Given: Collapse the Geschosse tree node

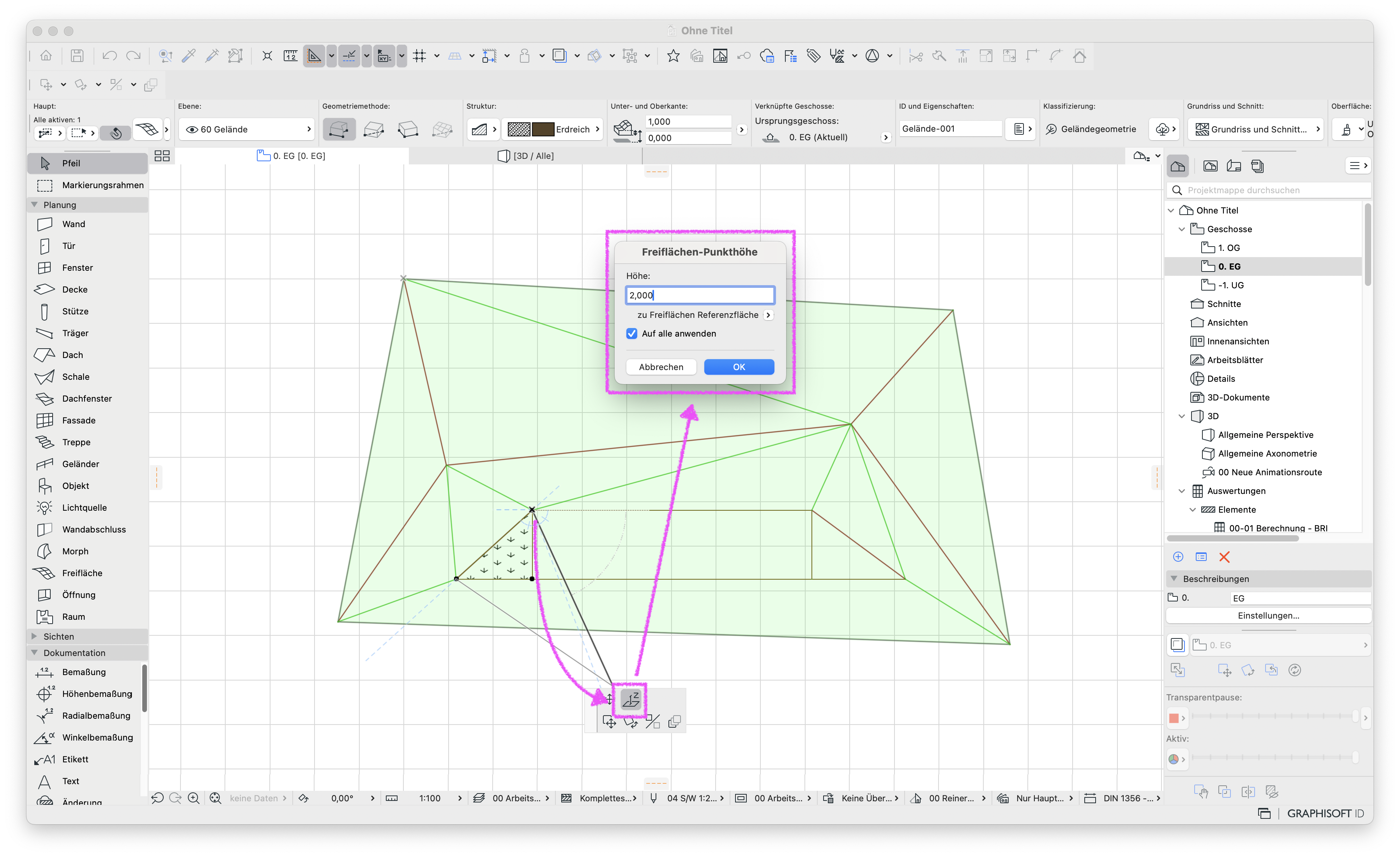Looking at the screenshot, I should [x=1182, y=229].
